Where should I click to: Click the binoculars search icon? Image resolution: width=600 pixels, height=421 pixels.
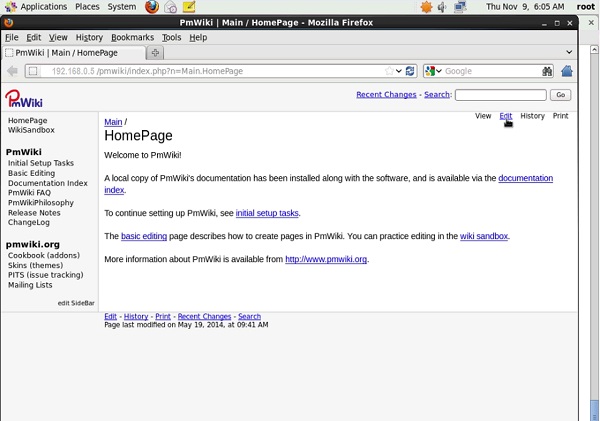click(x=547, y=71)
